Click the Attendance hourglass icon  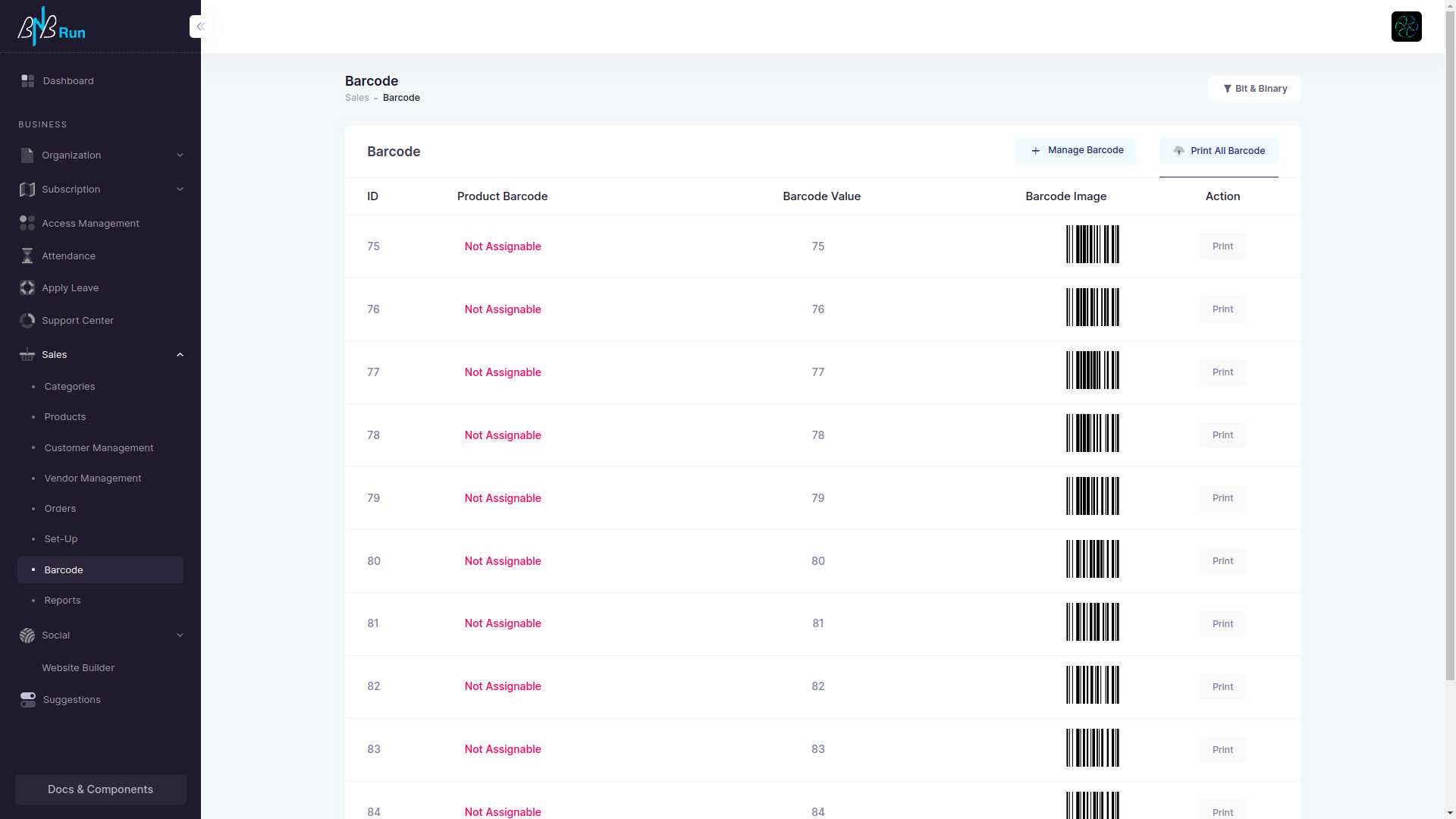click(27, 256)
